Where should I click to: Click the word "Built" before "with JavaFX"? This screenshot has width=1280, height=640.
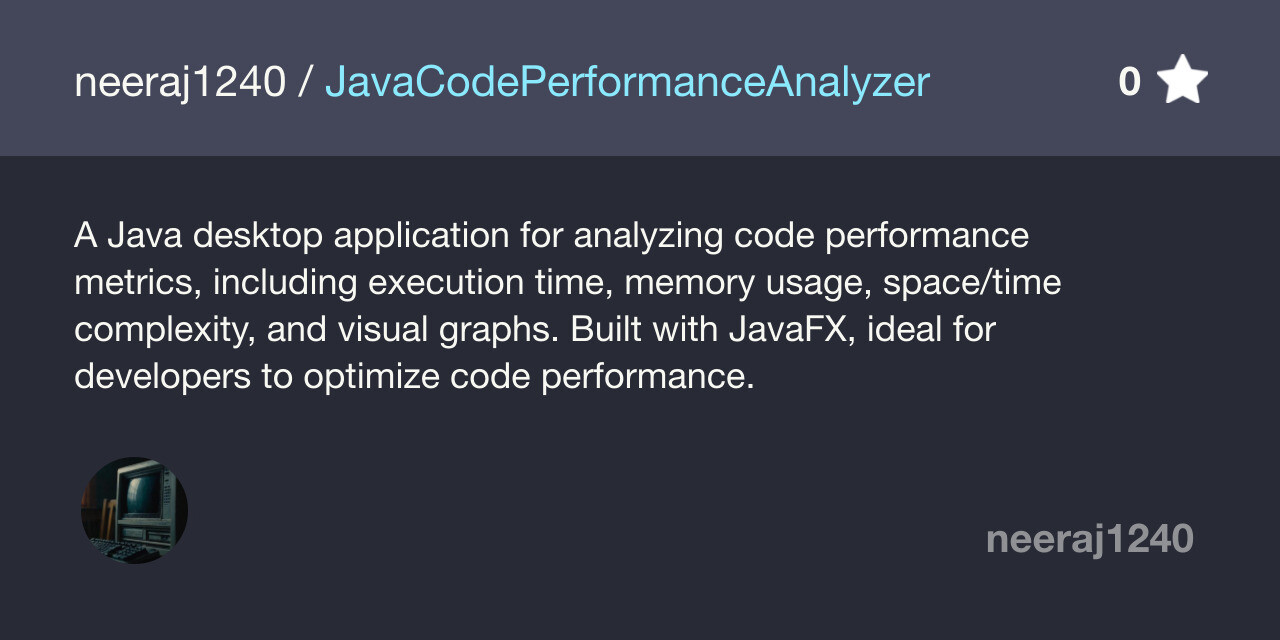pyautogui.click(x=598, y=330)
